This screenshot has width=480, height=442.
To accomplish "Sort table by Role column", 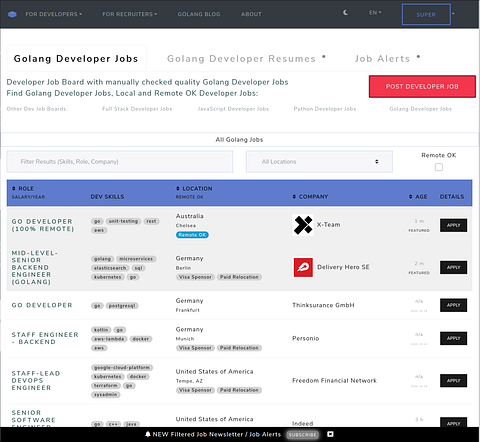I will click(23, 189).
